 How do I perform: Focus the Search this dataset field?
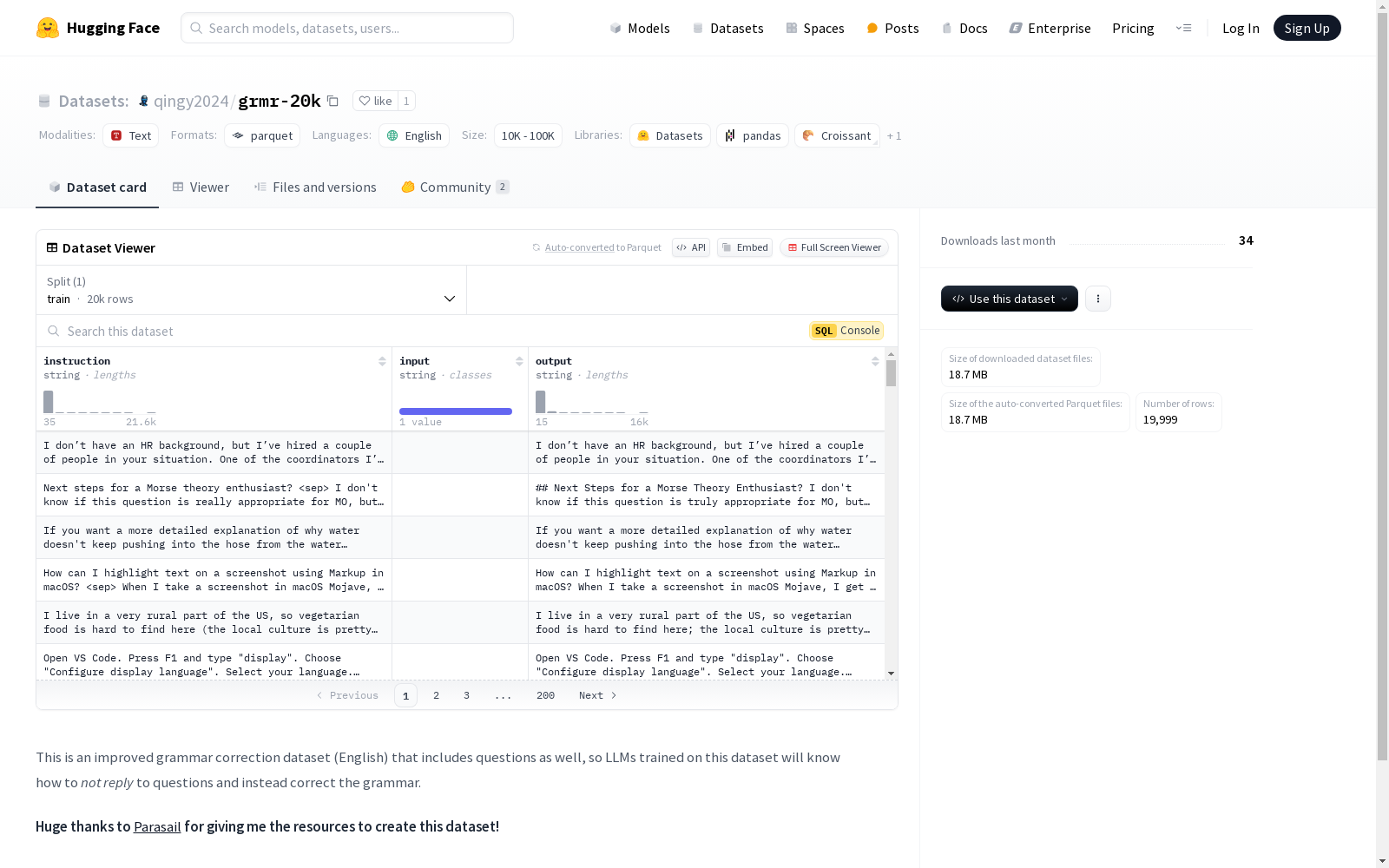coord(425,331)
